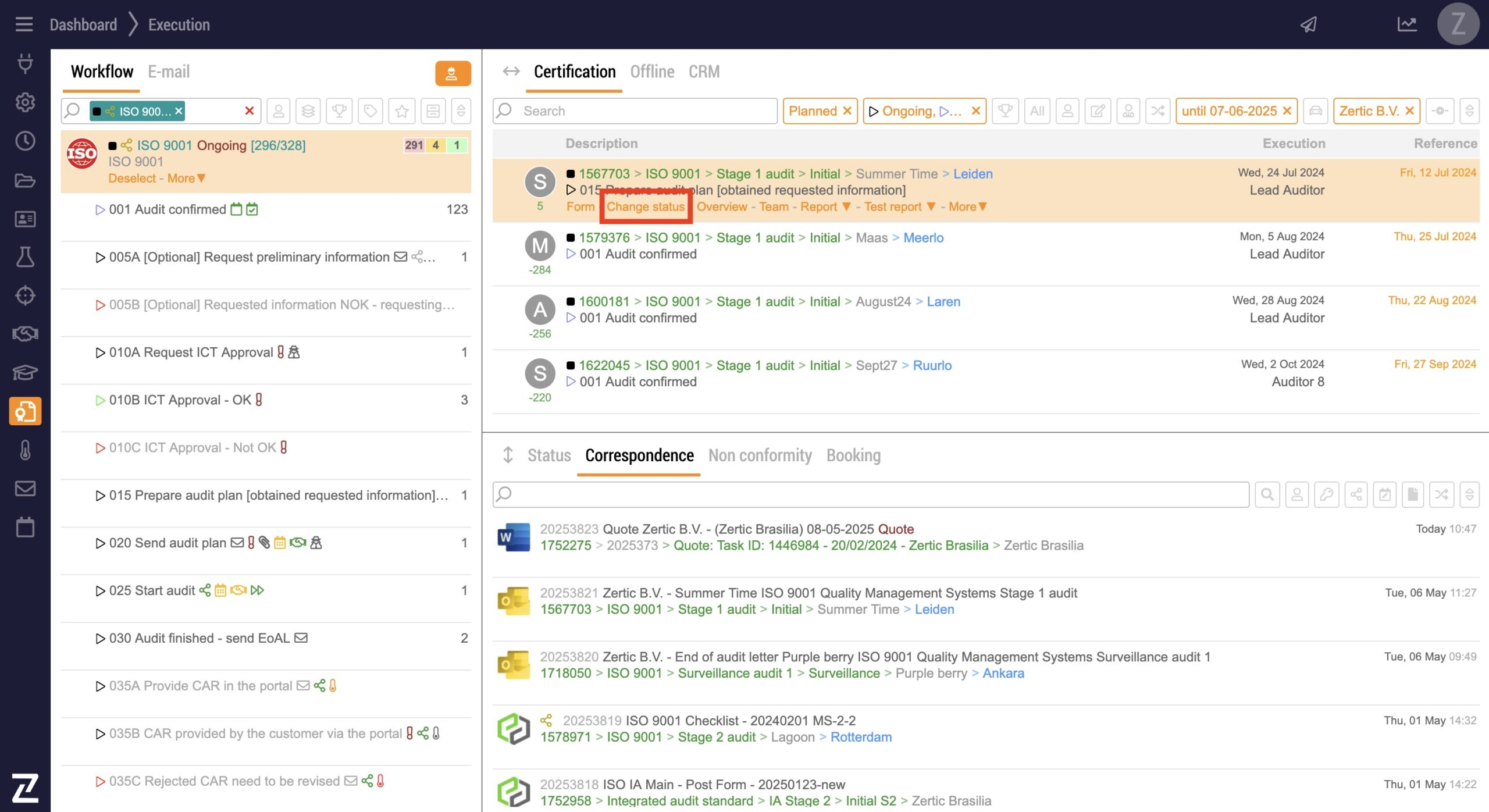
Task: Click the shuffle icon in Certification toolbar
Action: pos(1157,111)
